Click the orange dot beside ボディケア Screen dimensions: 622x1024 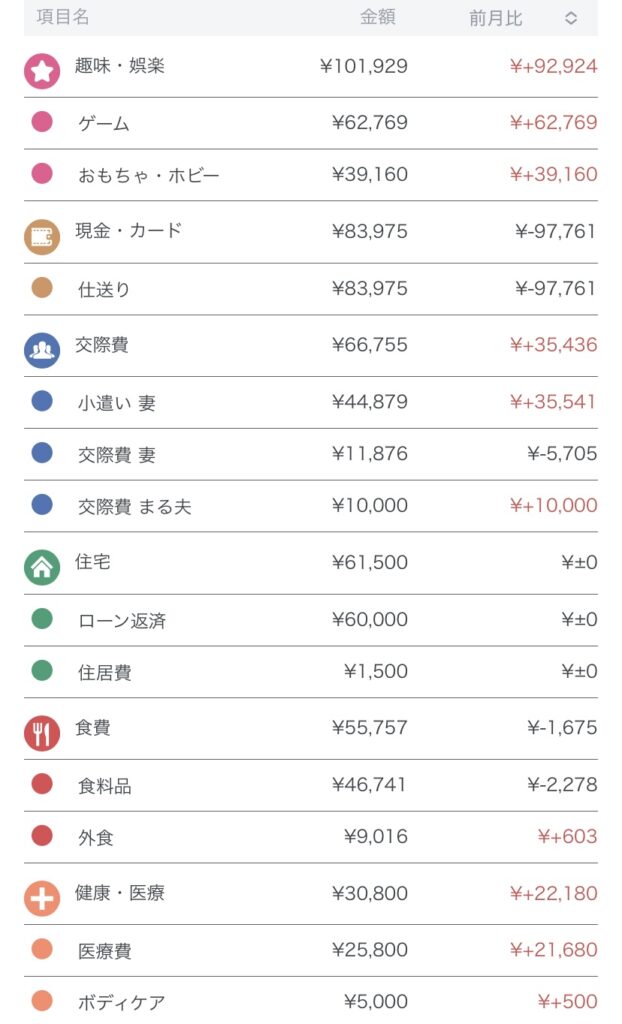(x=42, y=1000)
